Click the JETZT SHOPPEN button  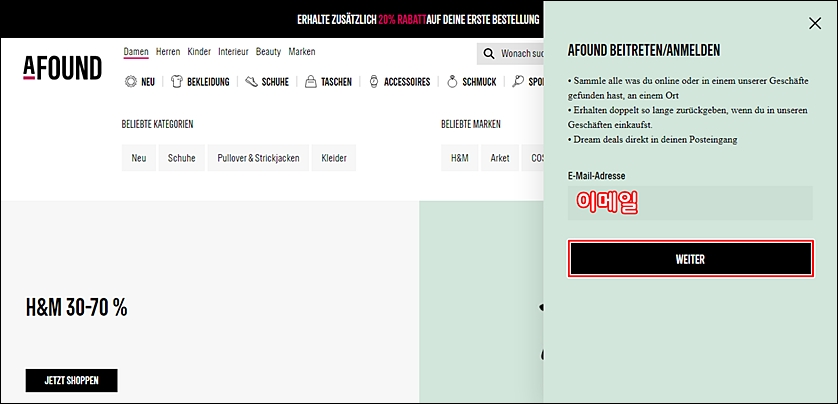(72, 380)
